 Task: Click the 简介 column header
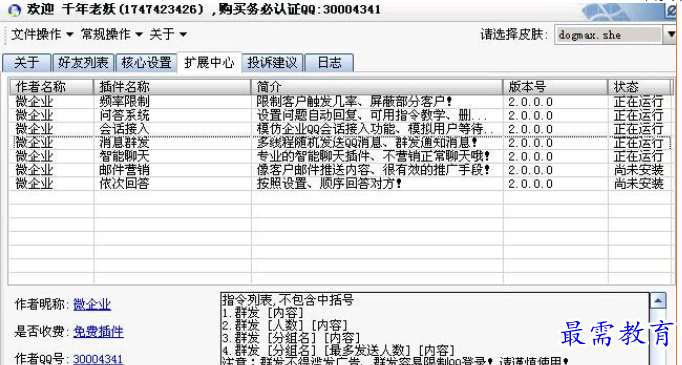pos(377,87)
